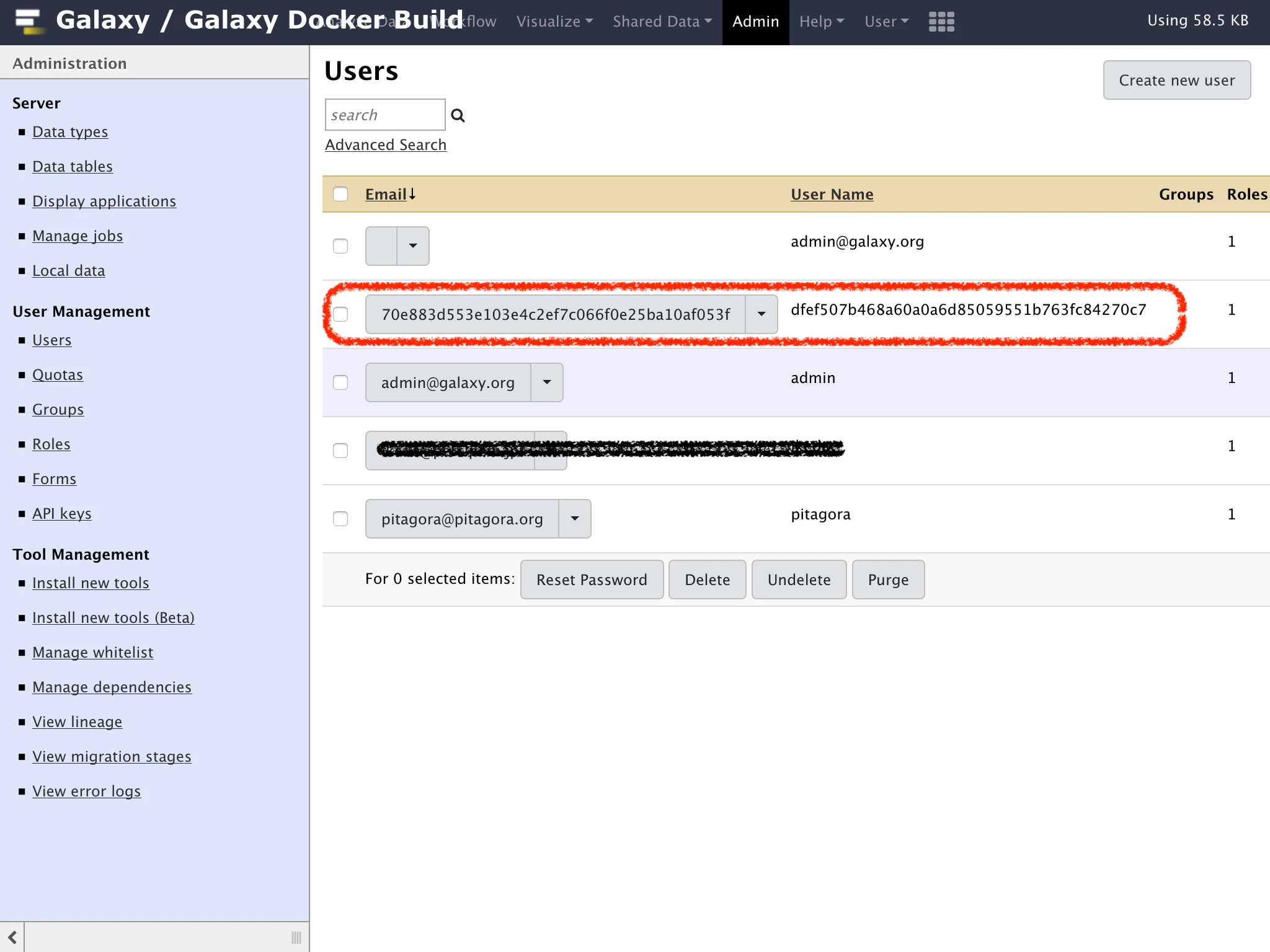Open Manage jobs link
This screenshot has width=1270, height=952.
(78, 236)
